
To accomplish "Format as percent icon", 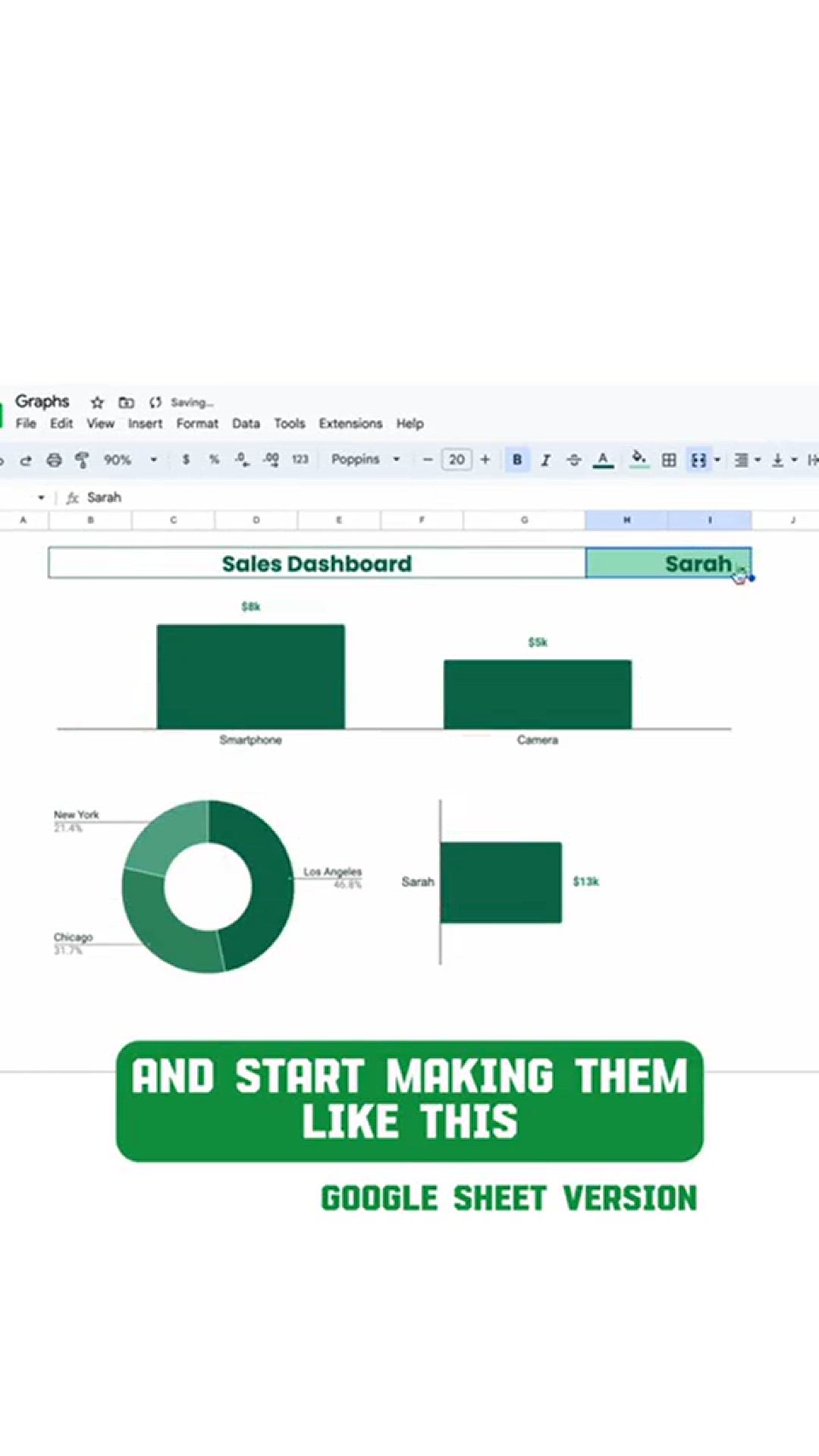I will (x=215, y=460).
